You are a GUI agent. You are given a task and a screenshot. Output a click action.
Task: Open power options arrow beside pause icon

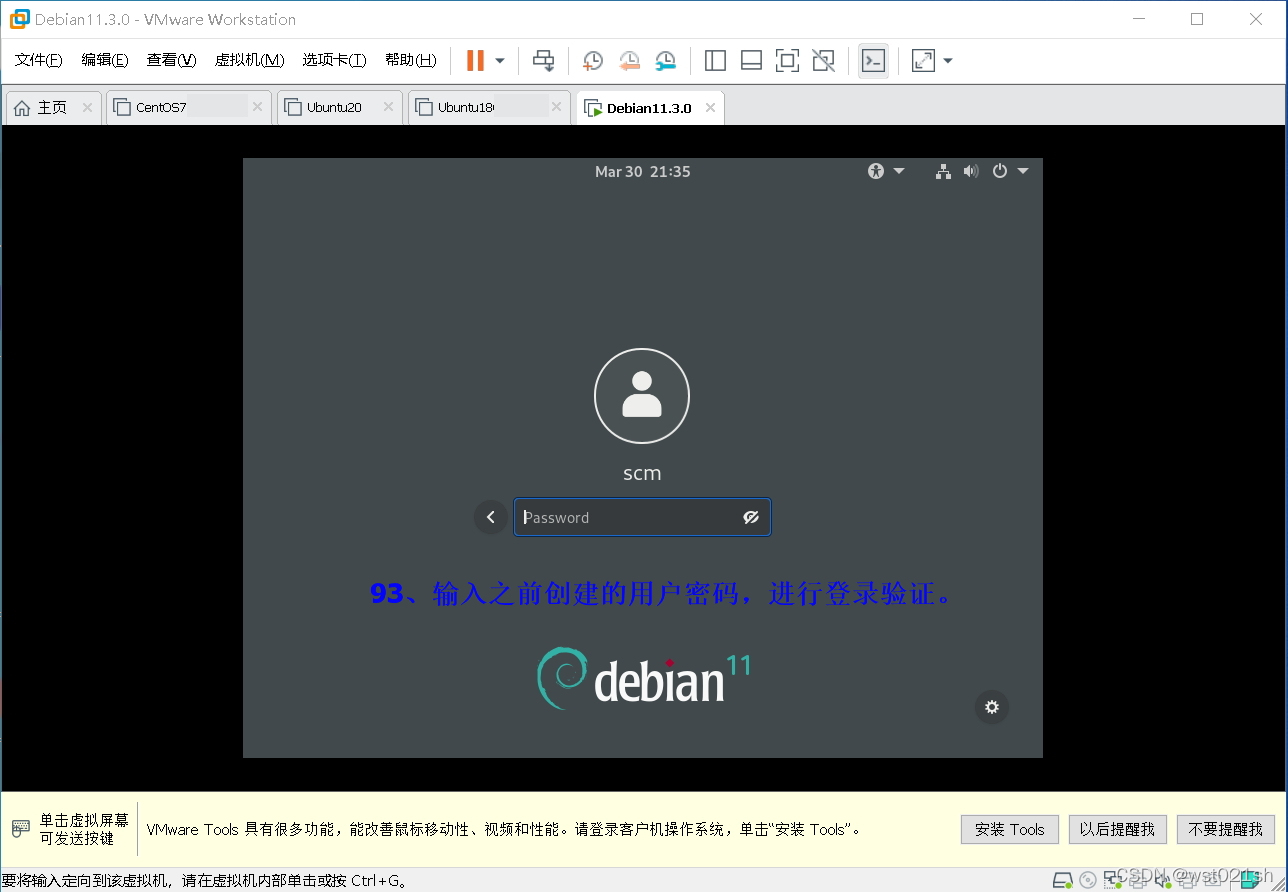click(x=500, y=61)
